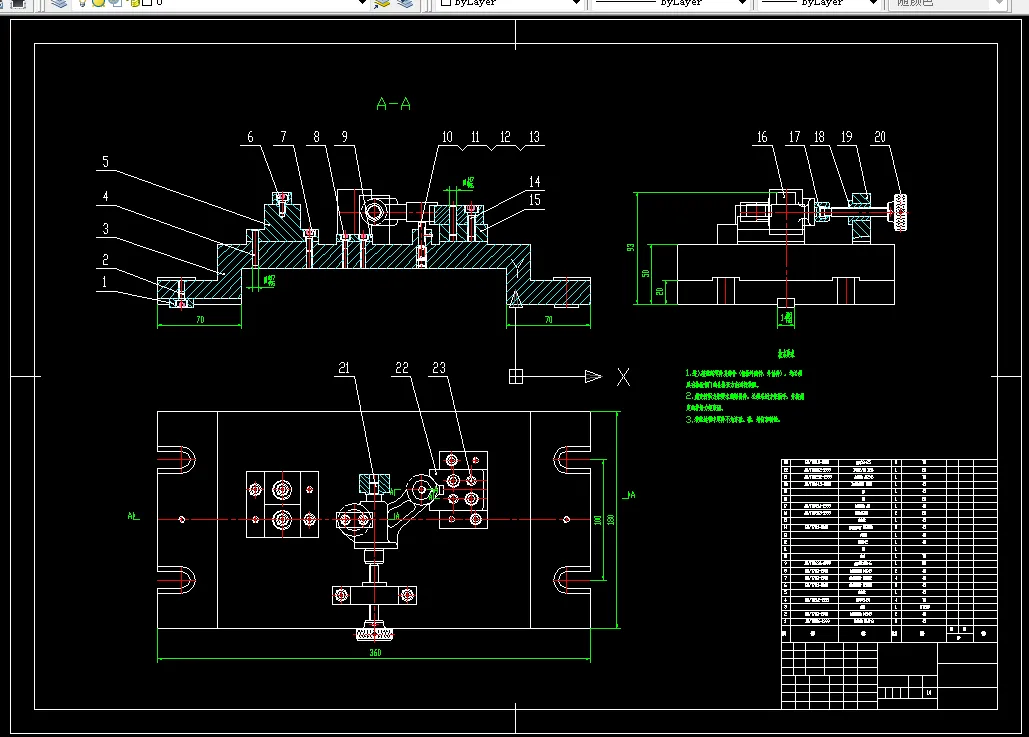Open the ByLayer lineweight dropdown

[819, 3]
